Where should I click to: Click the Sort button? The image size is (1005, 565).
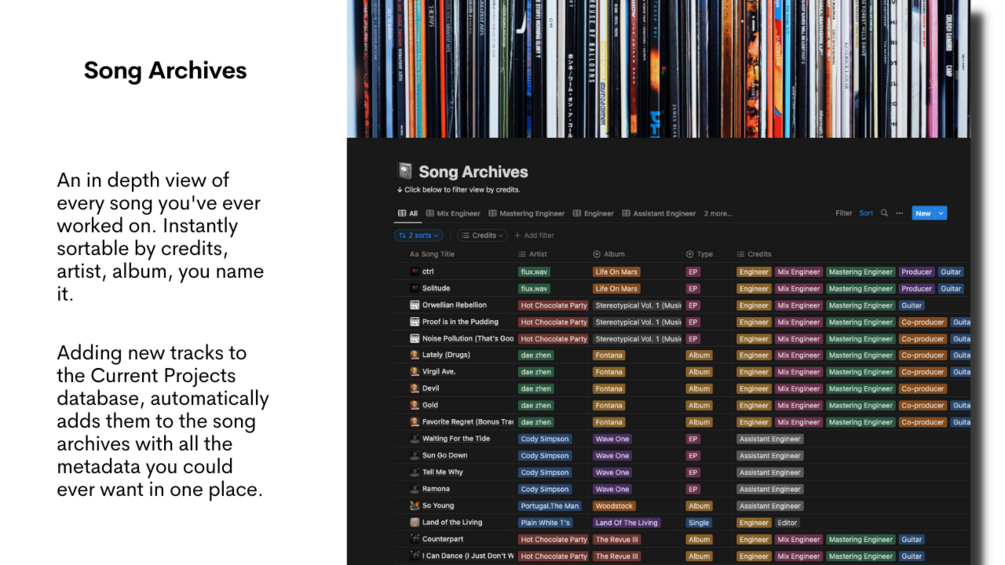pyautogui.click(x=866, y=213)
